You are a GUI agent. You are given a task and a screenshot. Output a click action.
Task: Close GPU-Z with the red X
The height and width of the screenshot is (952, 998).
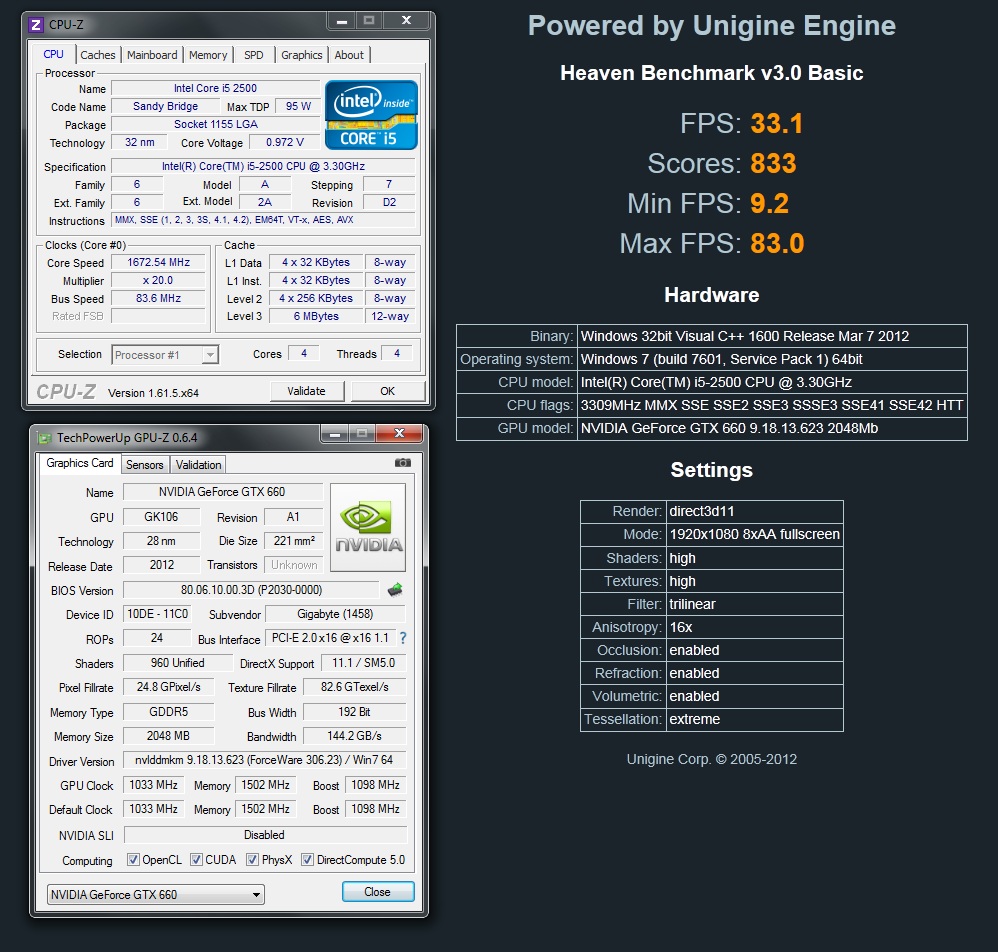coord(399,434)
